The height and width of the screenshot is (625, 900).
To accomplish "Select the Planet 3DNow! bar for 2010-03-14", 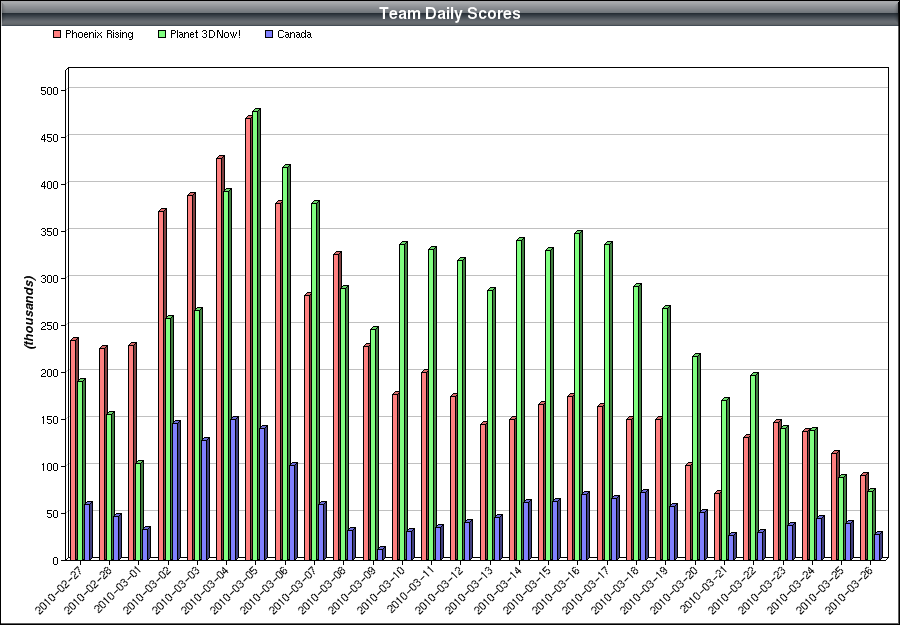I will (x=520, y=399).
